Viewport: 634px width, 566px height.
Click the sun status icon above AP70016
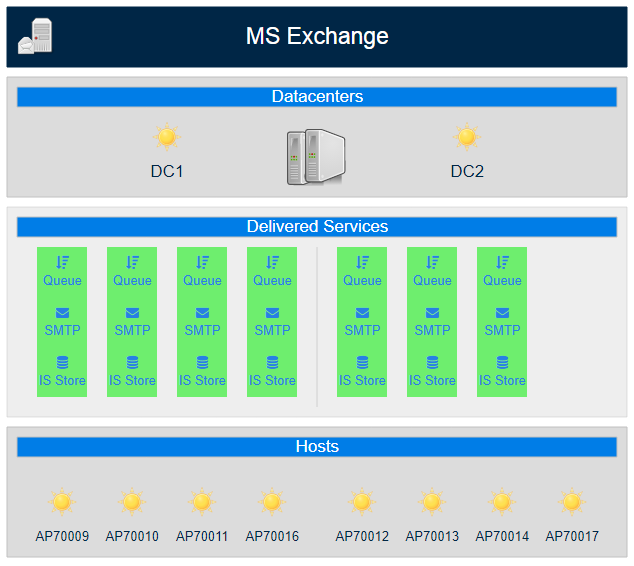pos(272,502)
